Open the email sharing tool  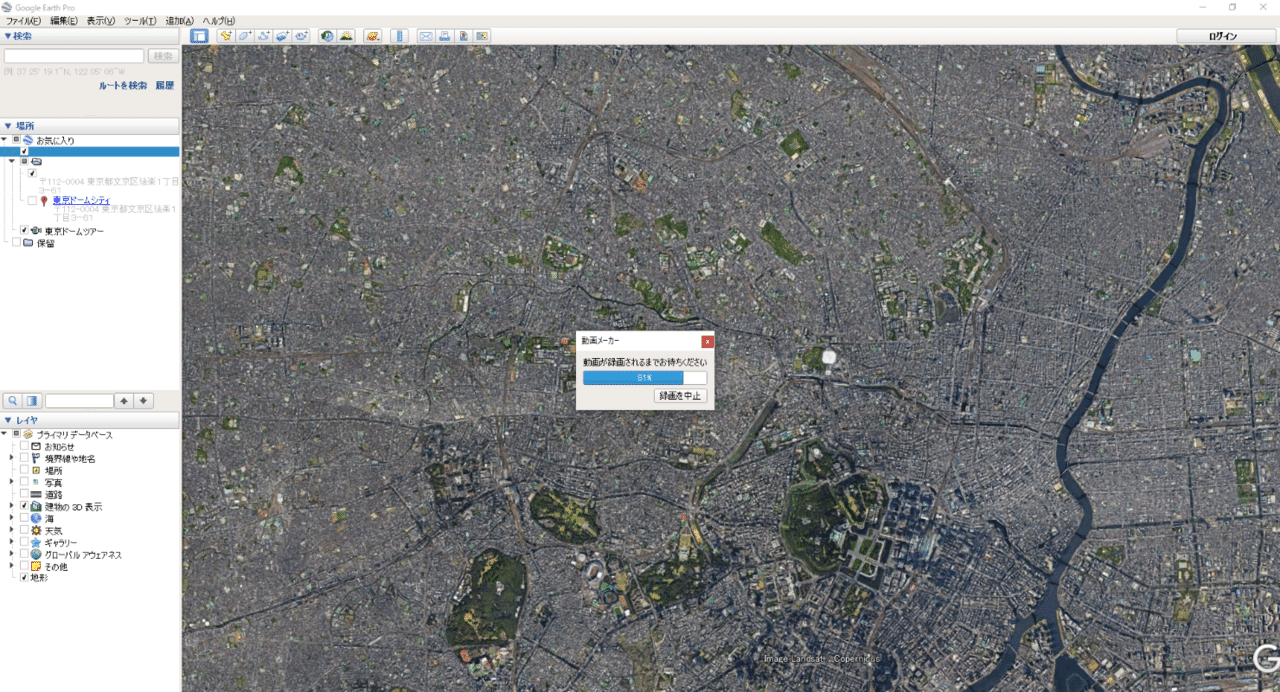tap(427, 35)
